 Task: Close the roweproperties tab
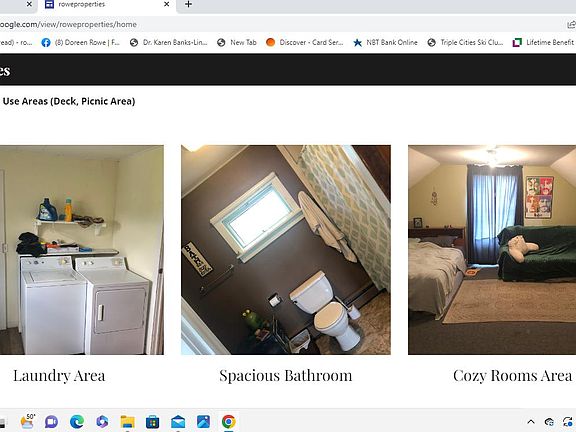(x=166, y=4)
